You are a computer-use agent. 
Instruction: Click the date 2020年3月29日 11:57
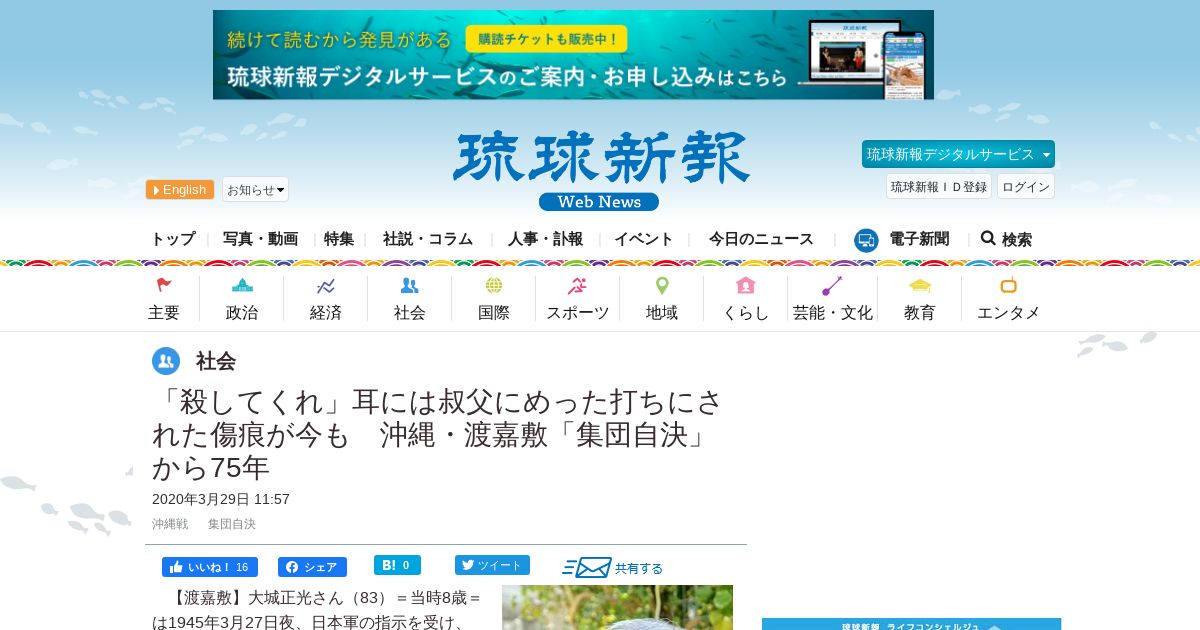(x=221, y=499)
